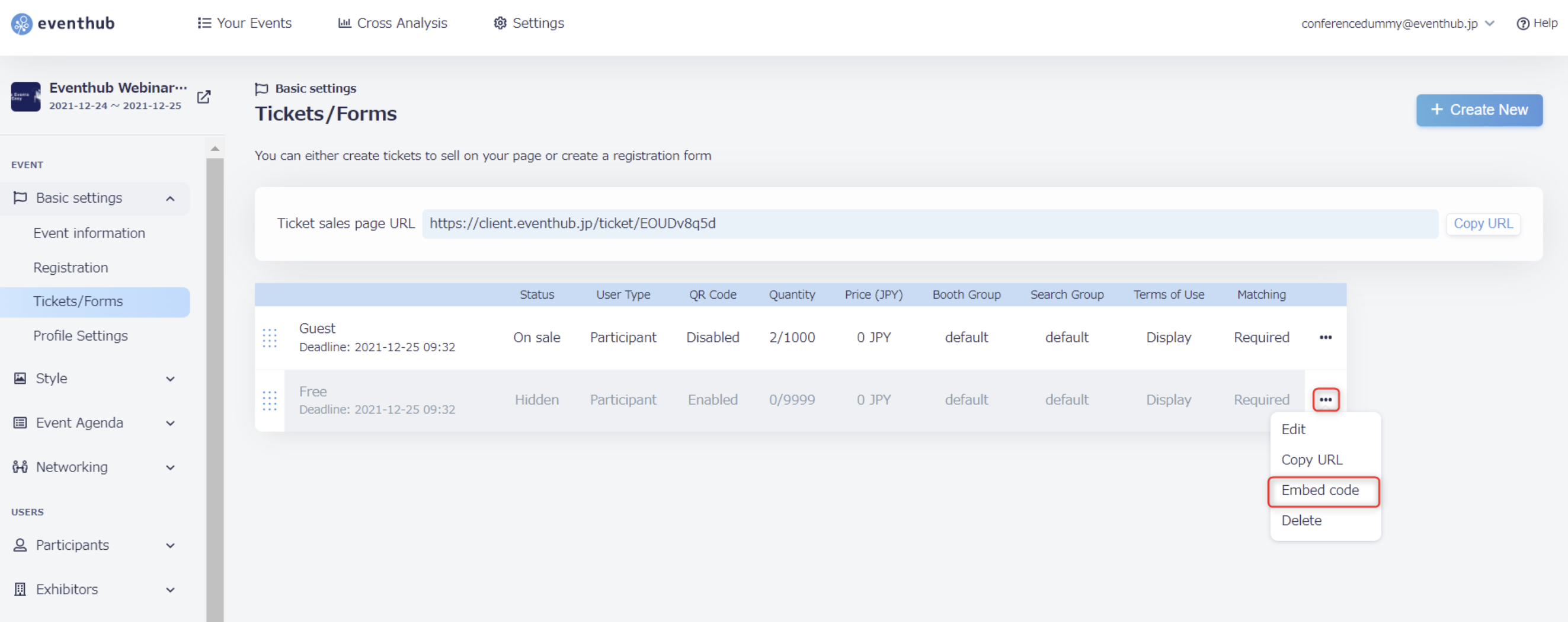
Task: Expand the Style section chevron
Action: pyautogui.click(x=171, y=379)
